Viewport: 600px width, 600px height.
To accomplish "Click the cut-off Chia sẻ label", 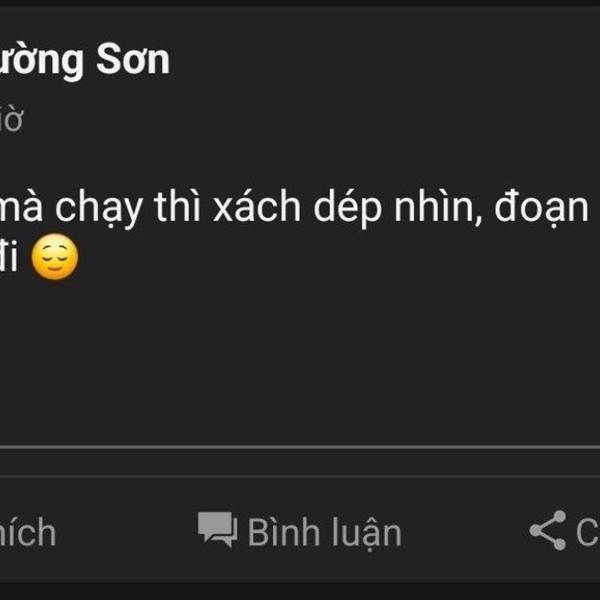I will pos(588,532).
